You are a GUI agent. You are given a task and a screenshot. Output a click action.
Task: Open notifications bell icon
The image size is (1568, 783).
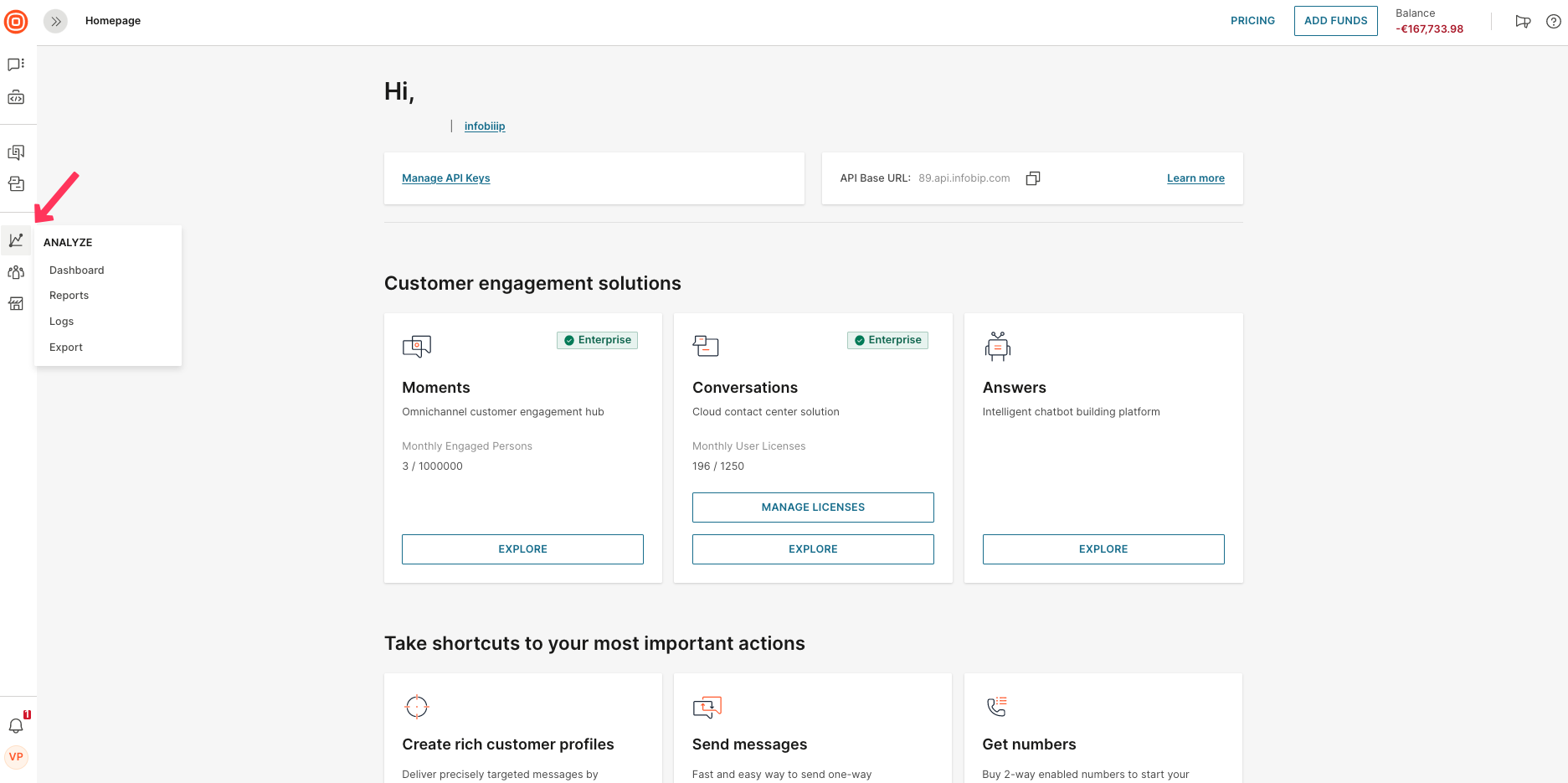[x=16, y=725]
